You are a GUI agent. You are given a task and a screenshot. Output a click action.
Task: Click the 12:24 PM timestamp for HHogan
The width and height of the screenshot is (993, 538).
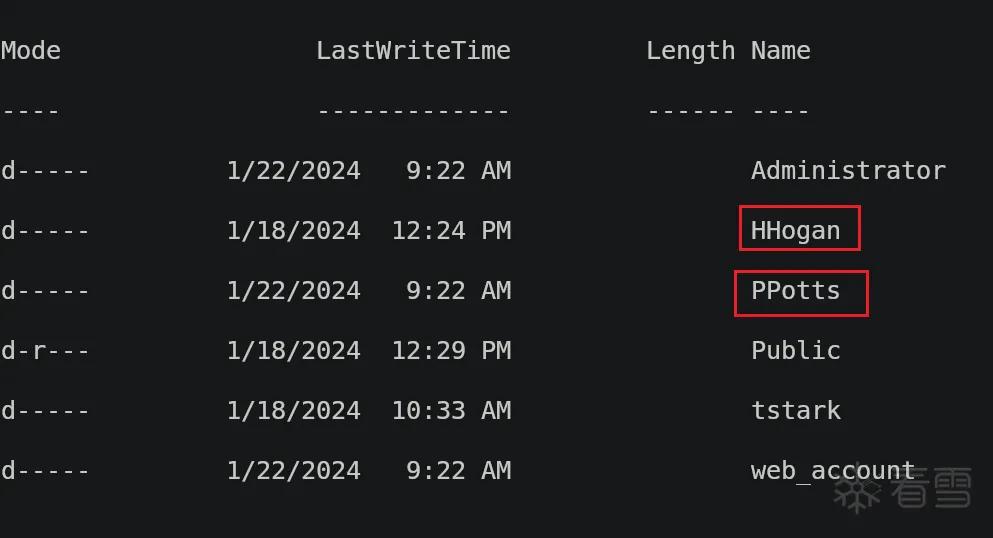[x=451, y=230]
